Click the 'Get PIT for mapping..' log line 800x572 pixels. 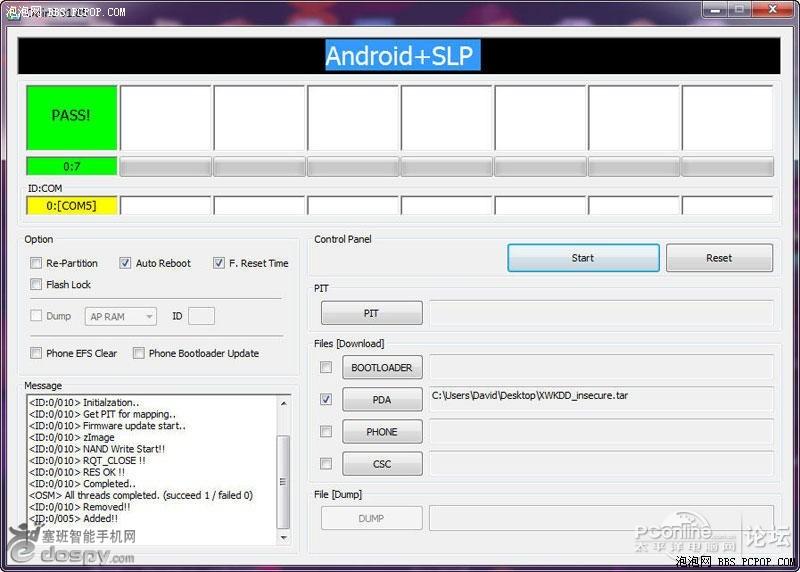click(103, 414)
